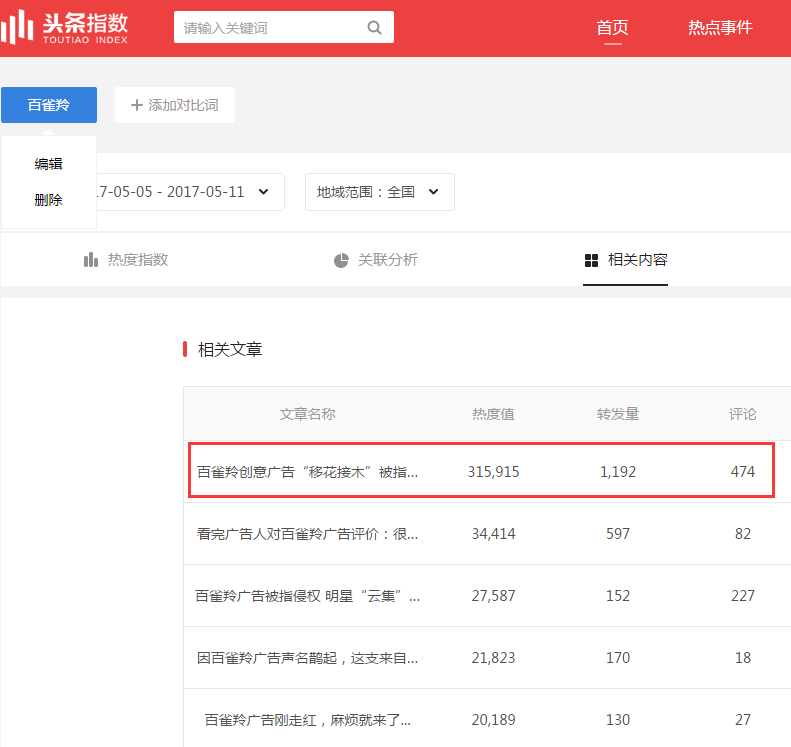
Task: Click the heat value 34,414
Action: (x=493, y=534)
